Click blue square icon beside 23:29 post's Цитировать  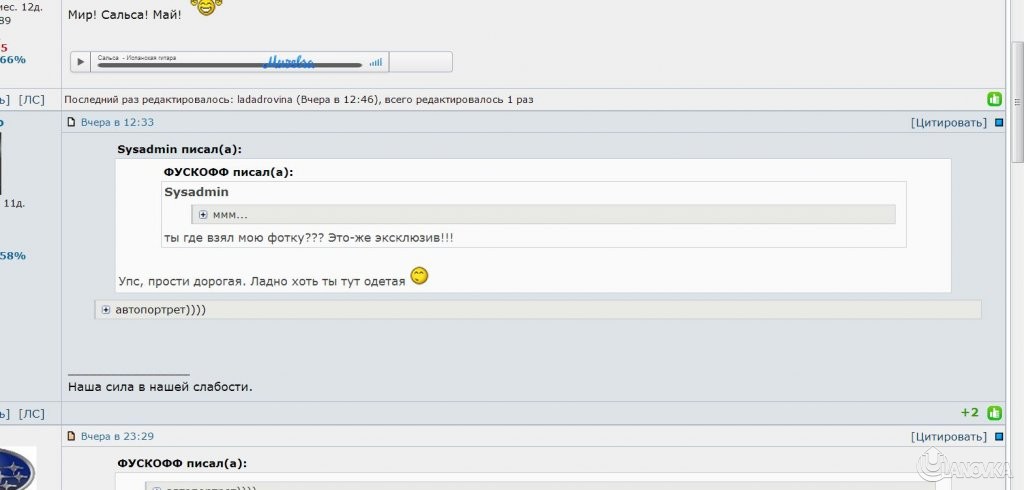pyautogui.click(x=999, y=436)
